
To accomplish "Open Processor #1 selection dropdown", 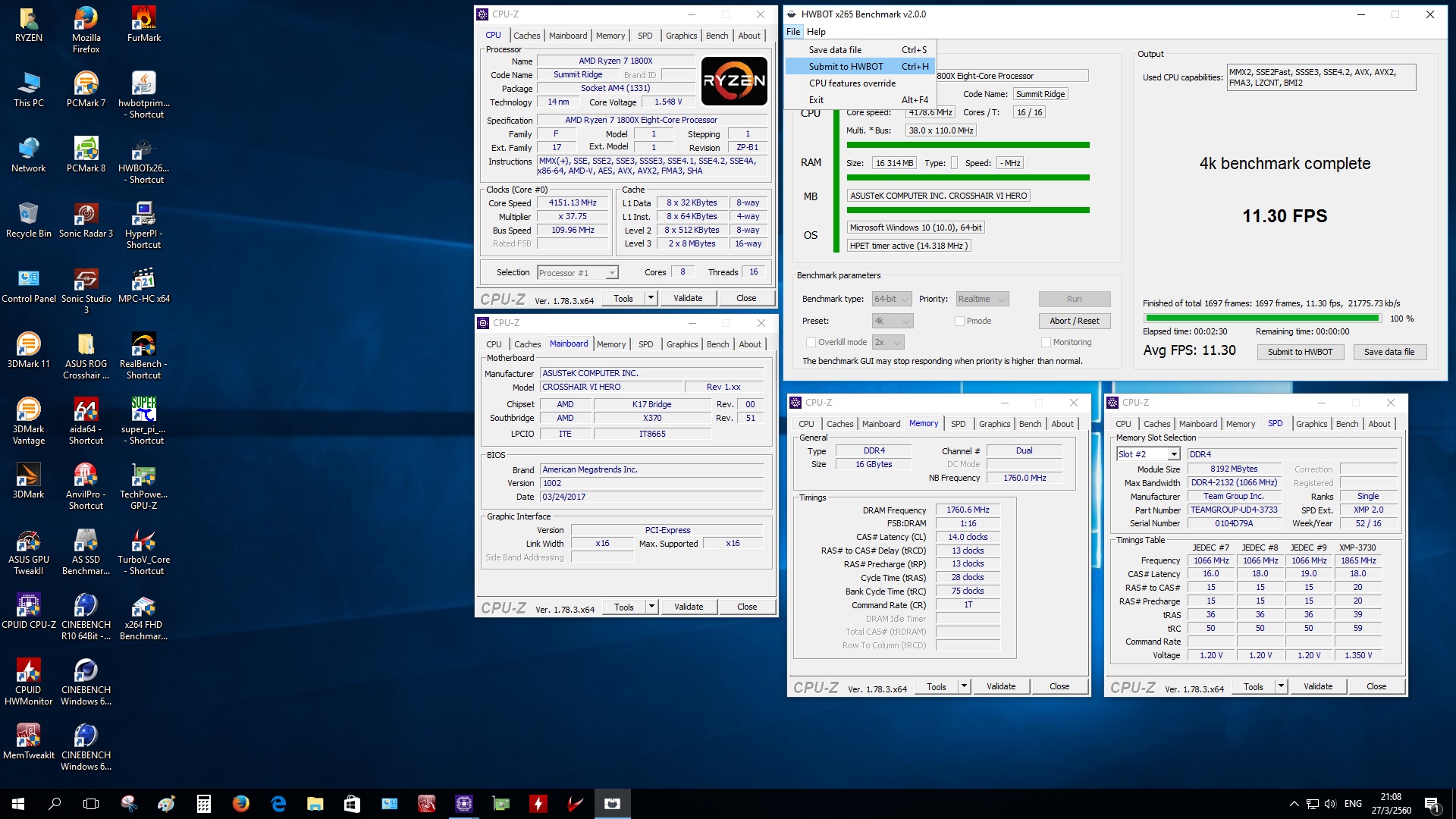I will pyautogui.click(x=578, y=273).
